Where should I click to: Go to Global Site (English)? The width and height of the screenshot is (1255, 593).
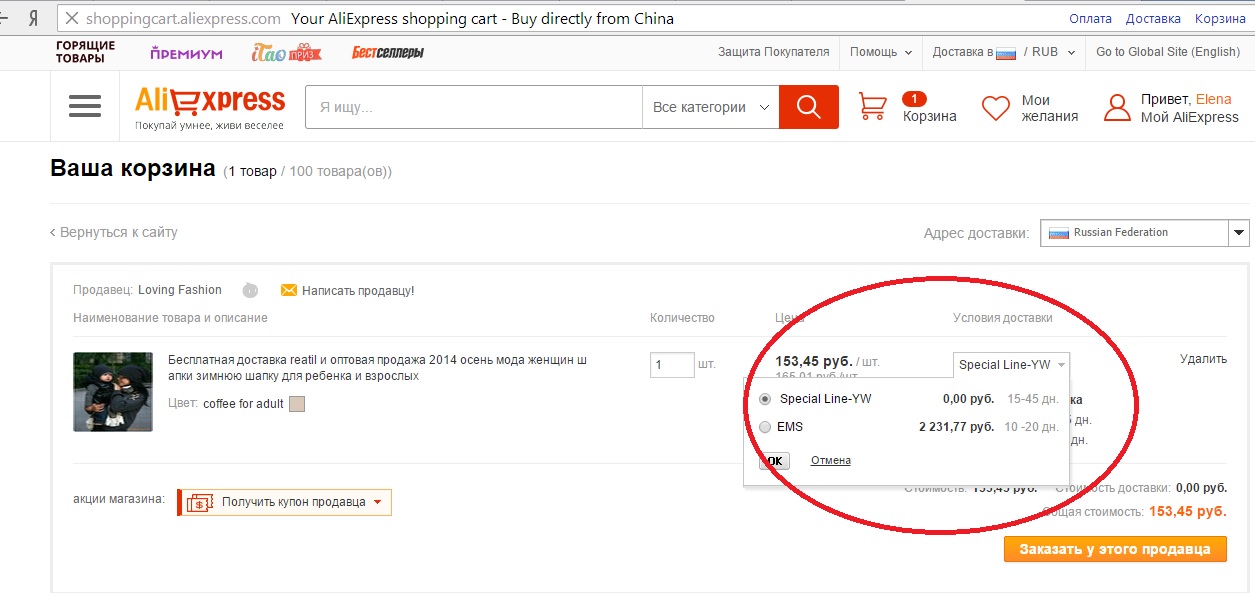[x=1167, y=52]
